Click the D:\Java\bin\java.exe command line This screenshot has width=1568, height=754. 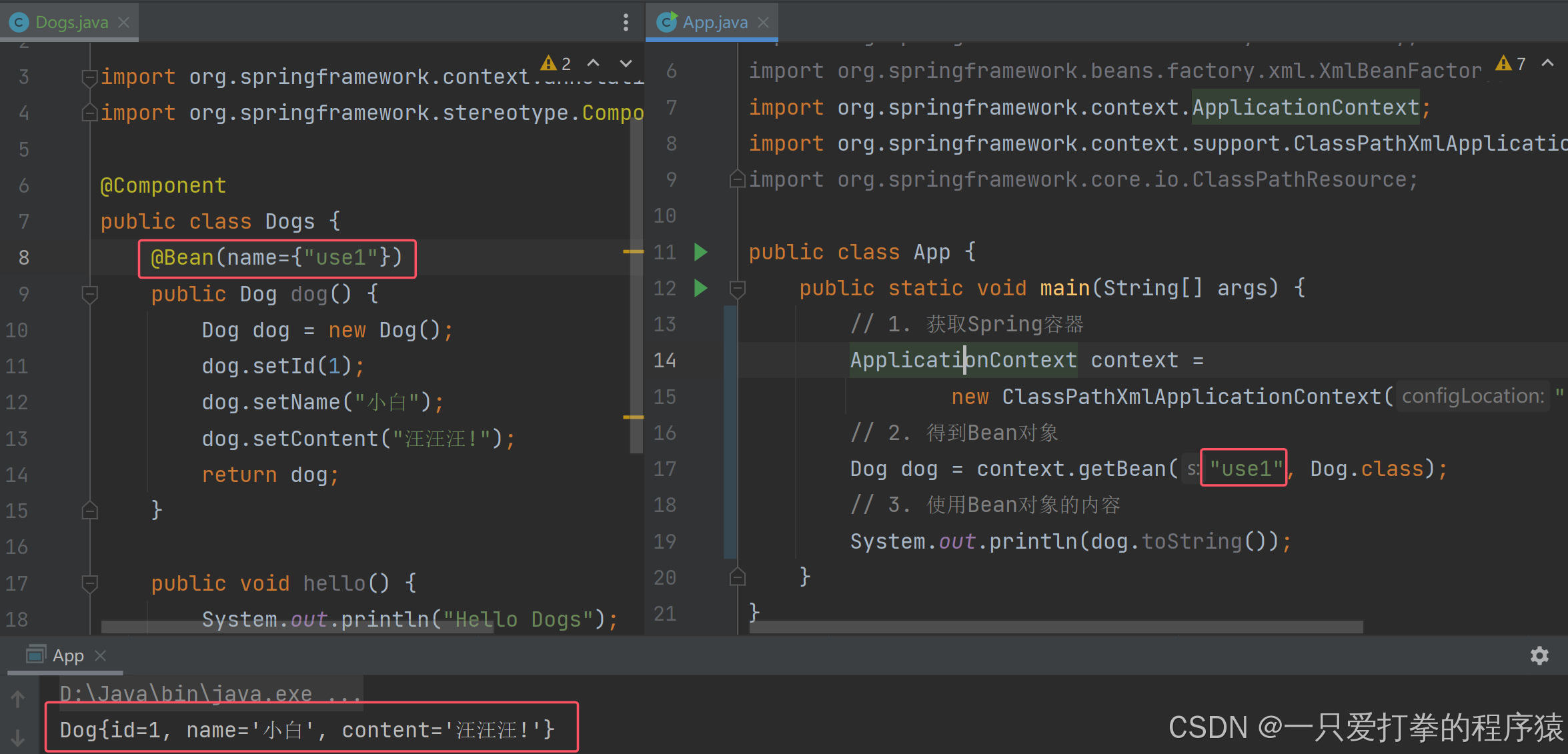pyautogui.click(x=210, y=693)
